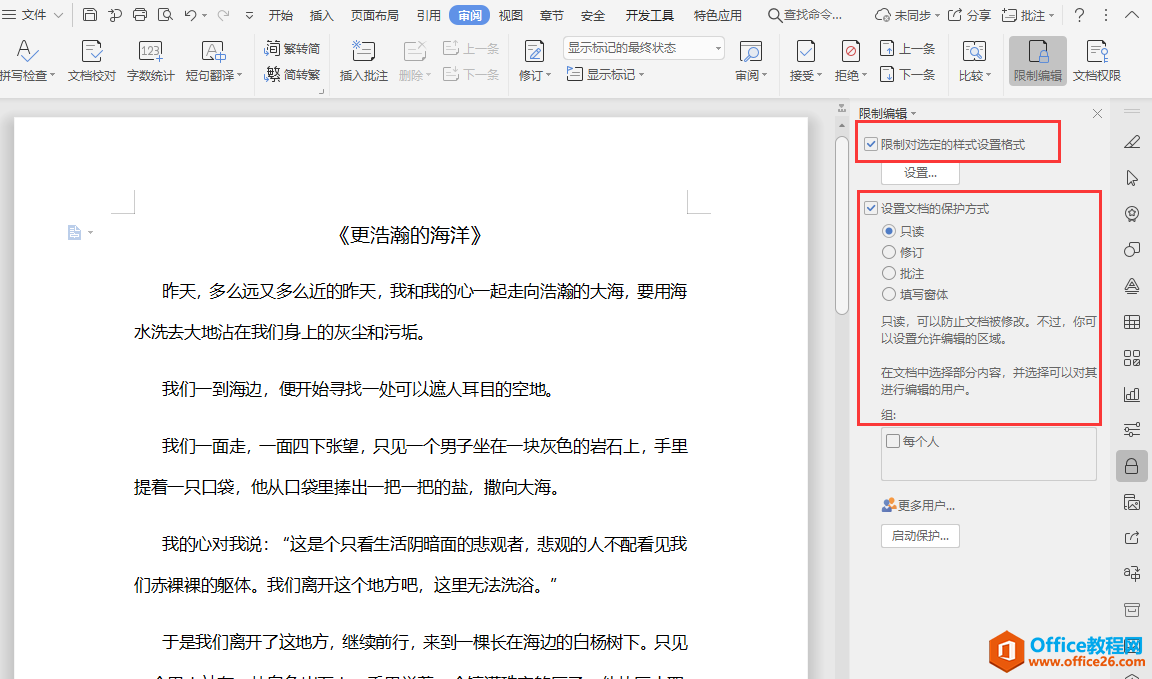
Task: Select the 修订 radio button
Action: (x=888, y=252)
